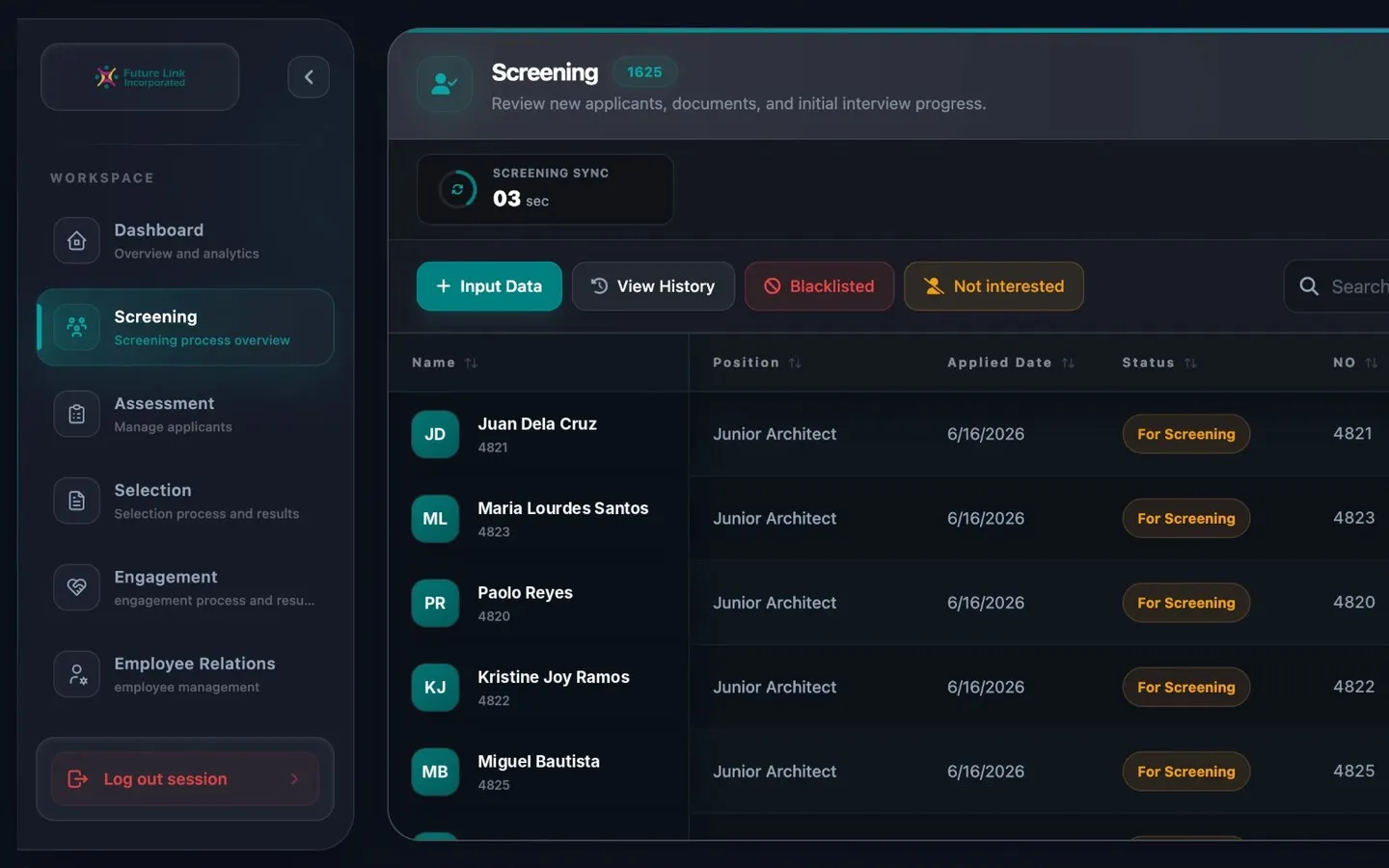Go to the Assessment section
1389x868 pixels.
[x=185, y=415]
